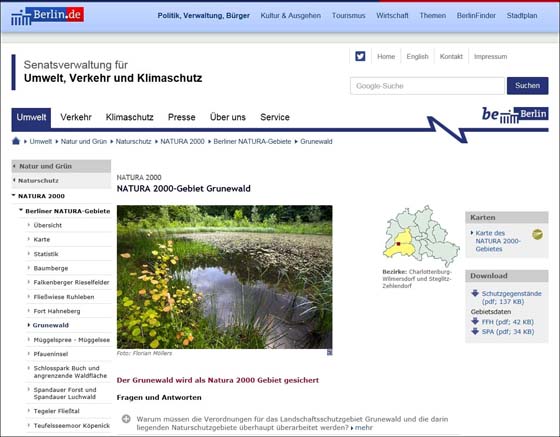Click the mehr link after the question
The image size is (560, 437).
click(x=363, y=427)
